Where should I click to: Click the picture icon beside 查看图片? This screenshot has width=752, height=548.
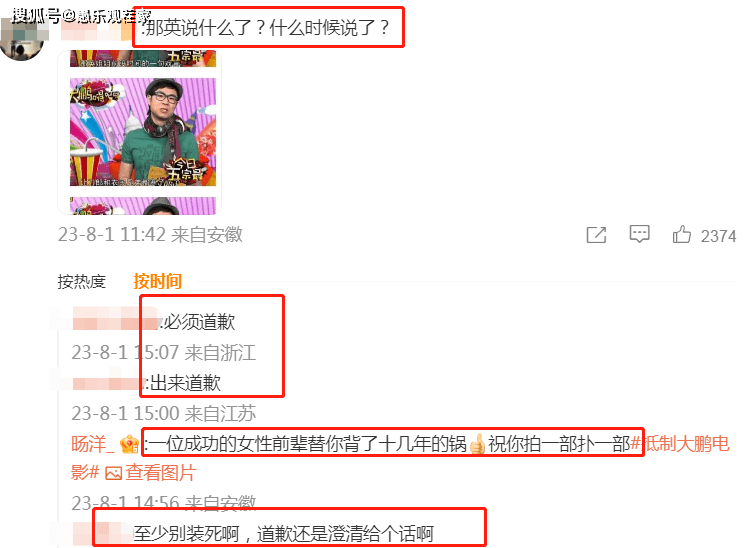(x=114, y=474)
